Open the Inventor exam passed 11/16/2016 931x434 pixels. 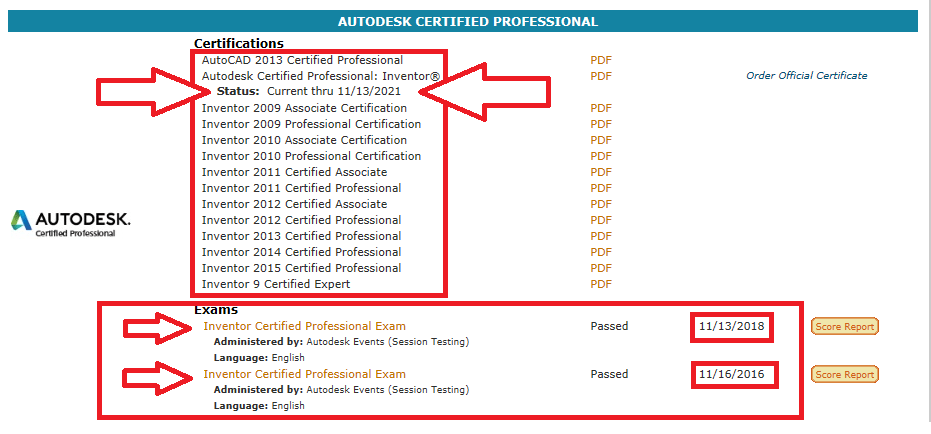click(x=305, y=374)
